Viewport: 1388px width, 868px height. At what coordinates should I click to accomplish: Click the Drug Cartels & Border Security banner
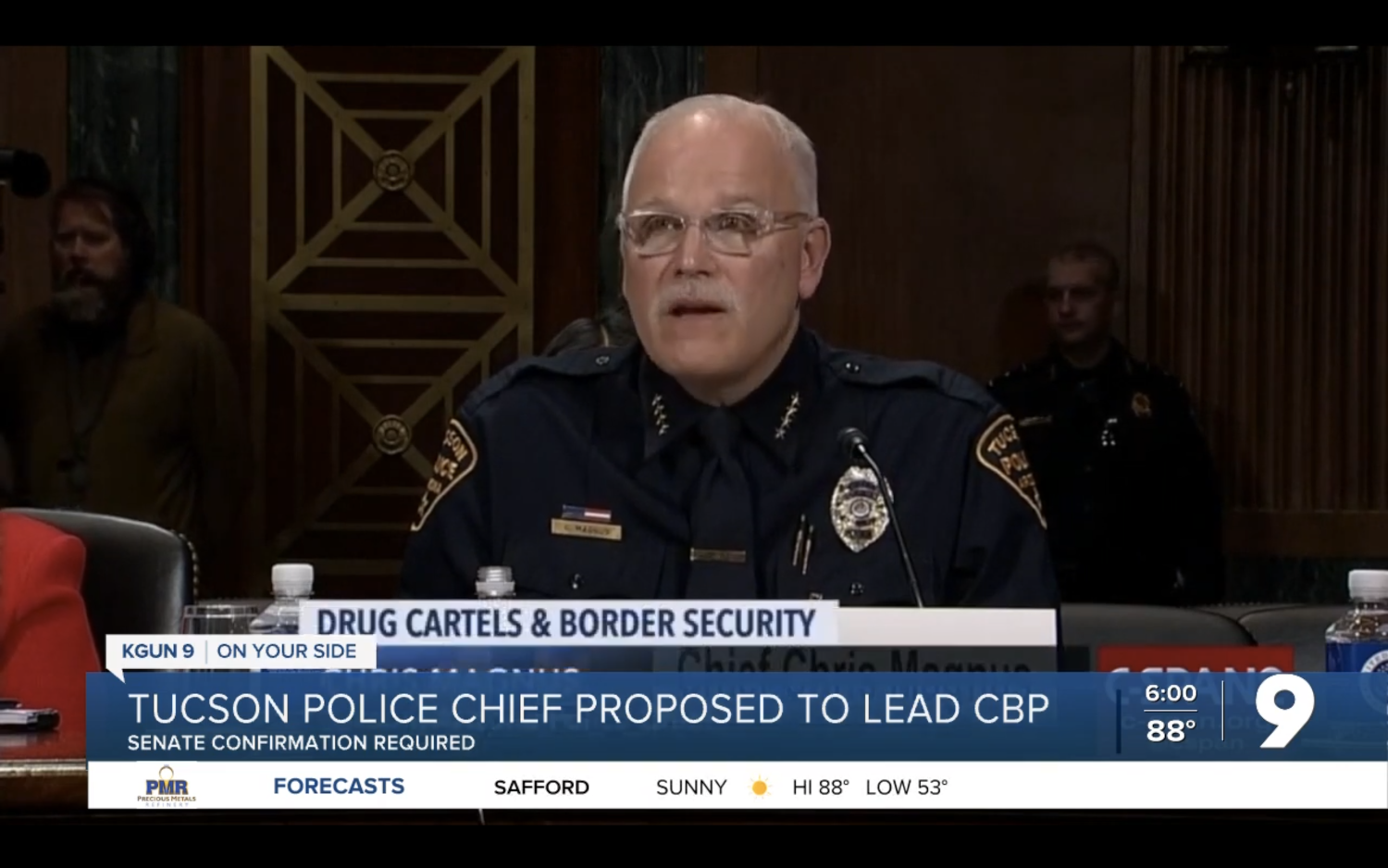point(565,623)
